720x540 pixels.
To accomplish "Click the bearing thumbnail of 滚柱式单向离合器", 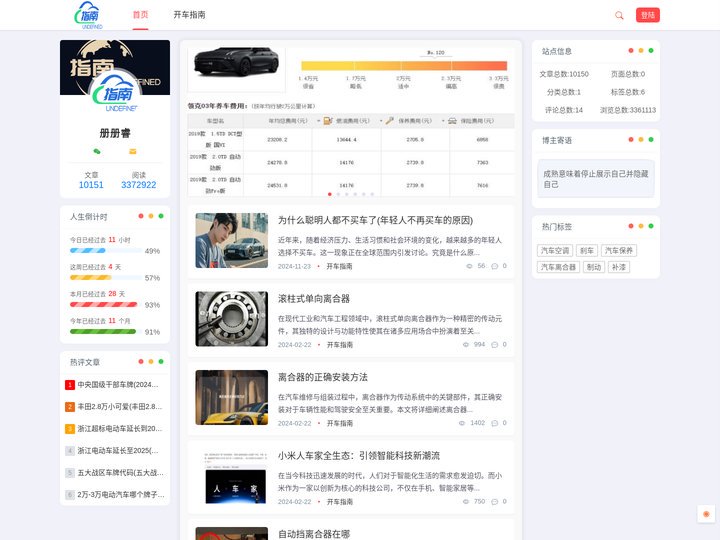I will click(231, 319).
